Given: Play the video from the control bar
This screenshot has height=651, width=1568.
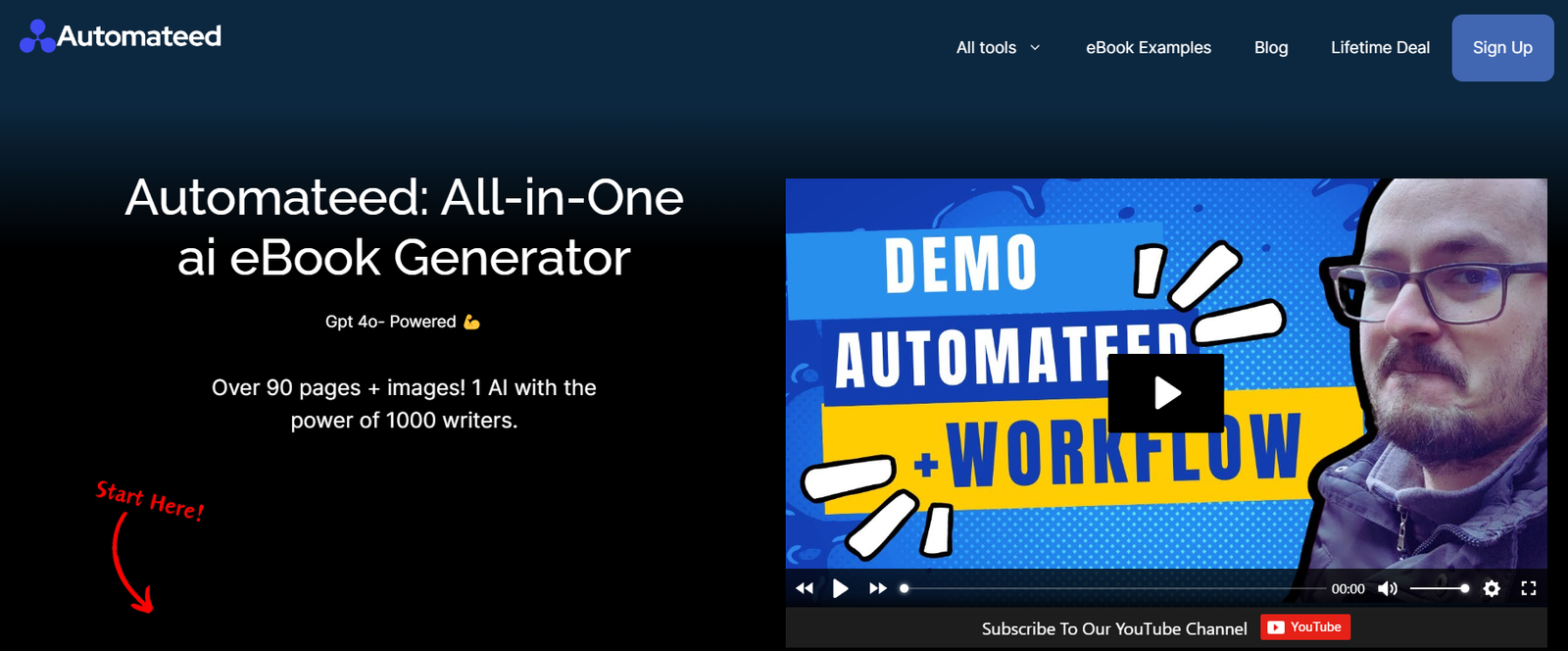Looking at the screenshot, I should pos(840,588).
